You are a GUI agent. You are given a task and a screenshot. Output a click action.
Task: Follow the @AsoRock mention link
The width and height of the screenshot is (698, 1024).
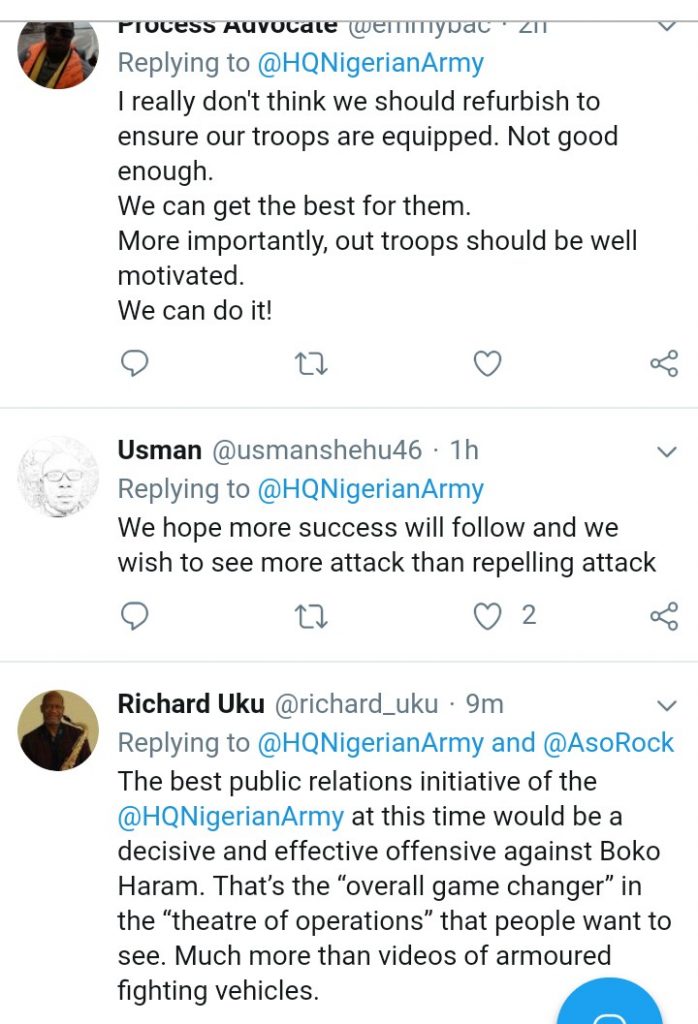pyautogui.click(x=609, y=742)
